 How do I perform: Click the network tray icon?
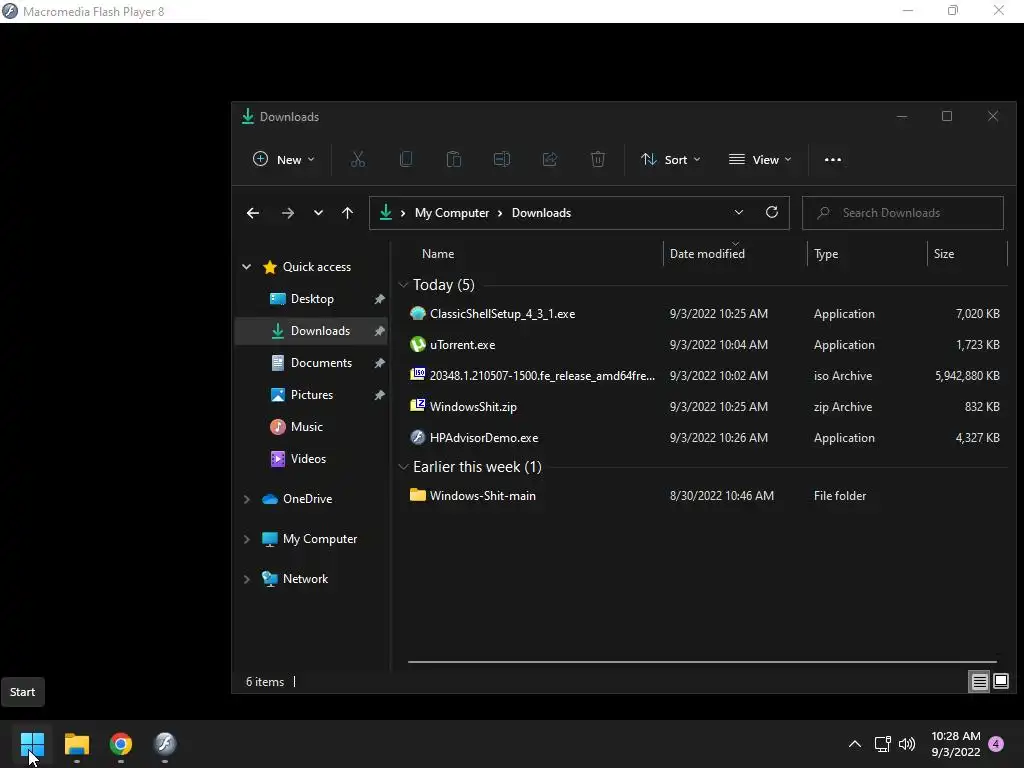(x=882, y=744)
